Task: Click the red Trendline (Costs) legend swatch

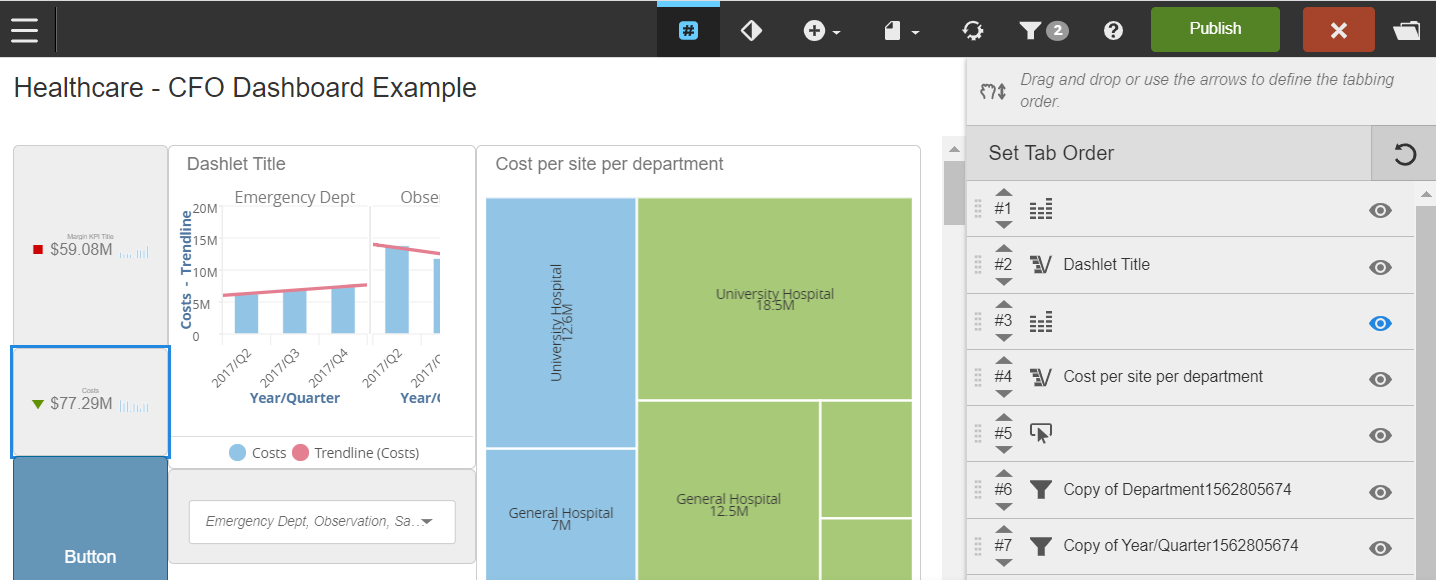Action: [300, 453]
